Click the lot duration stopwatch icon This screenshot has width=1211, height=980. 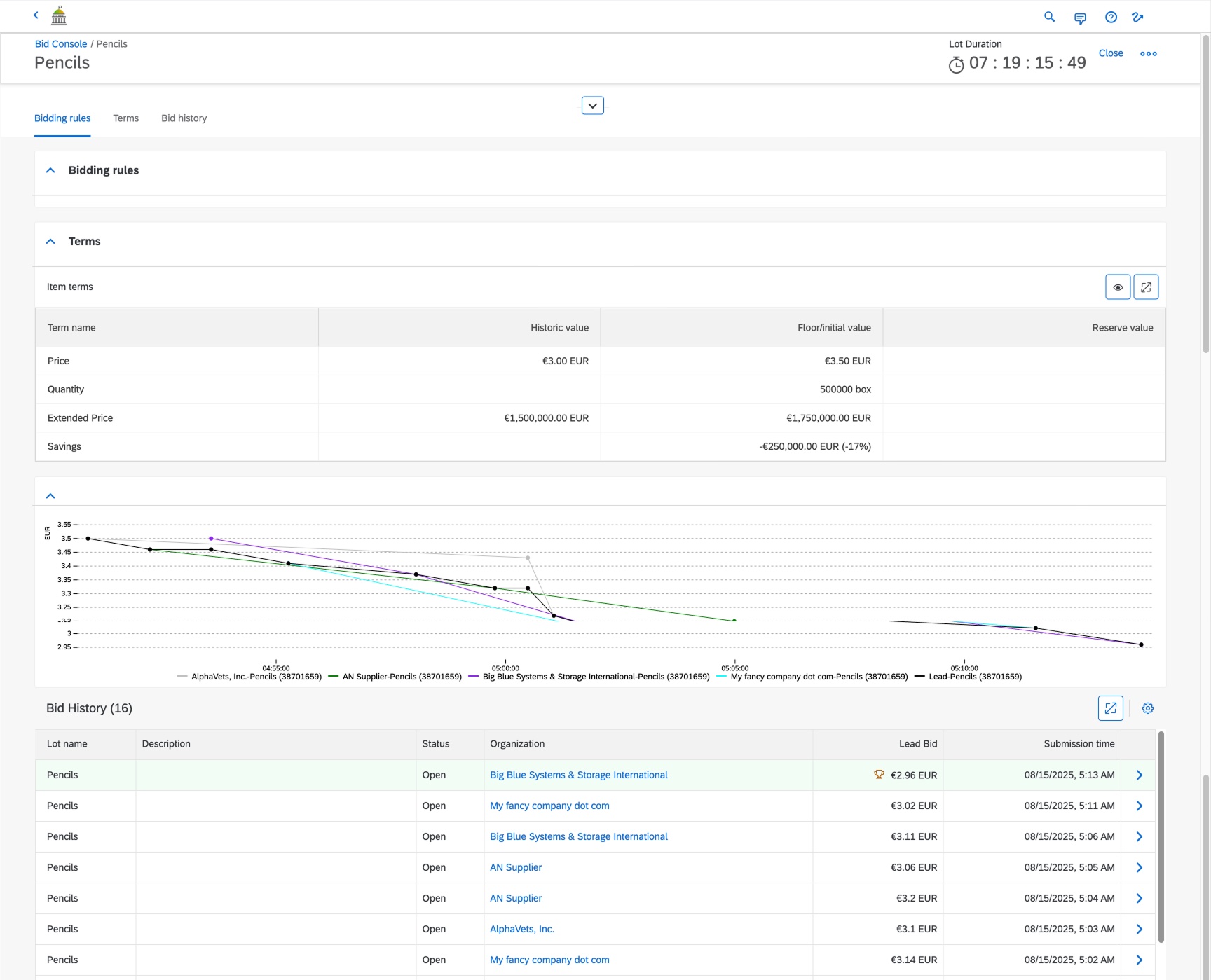[x=956, y=65]
